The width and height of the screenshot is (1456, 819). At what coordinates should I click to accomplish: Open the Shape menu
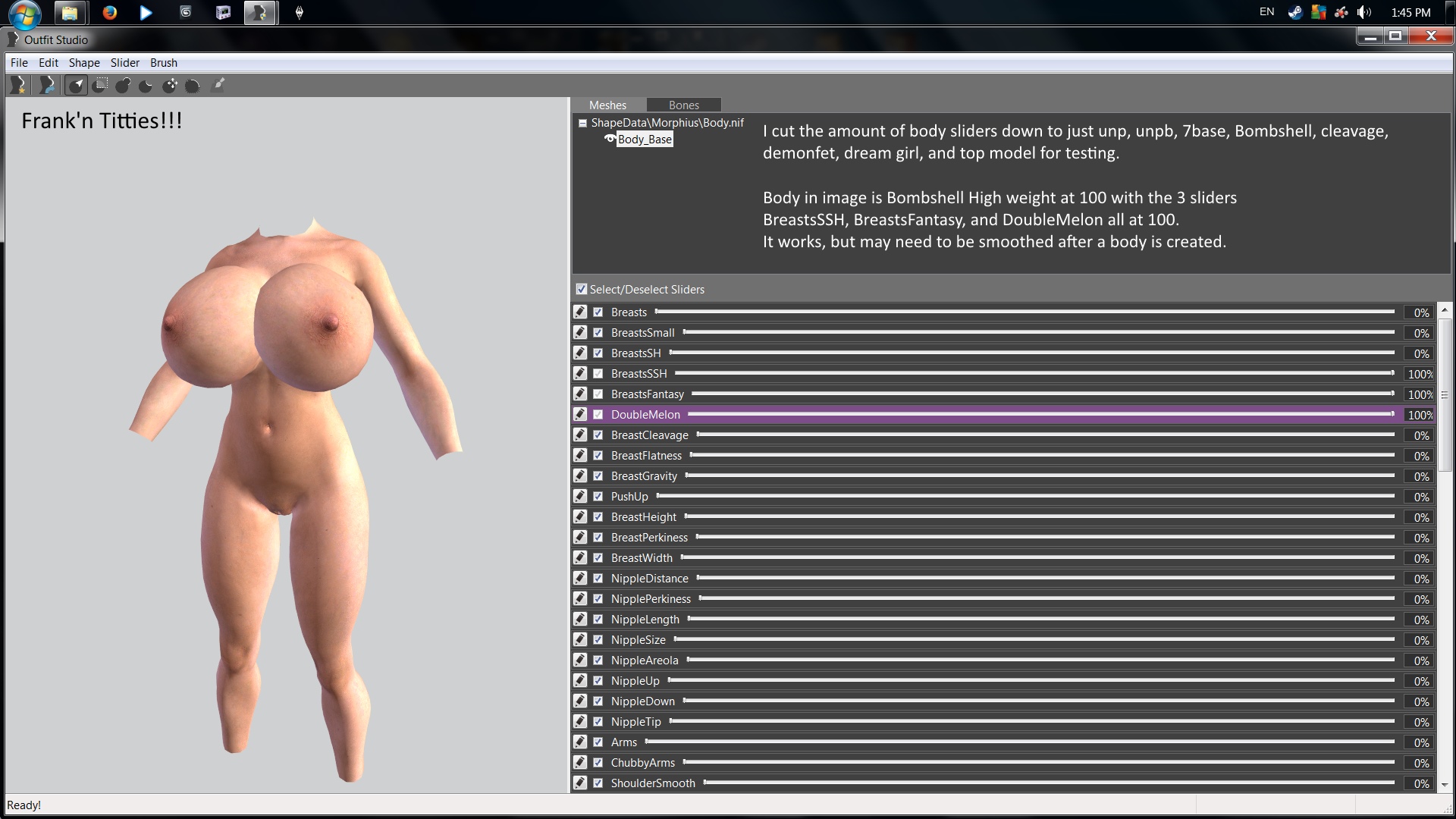(84, 63)
